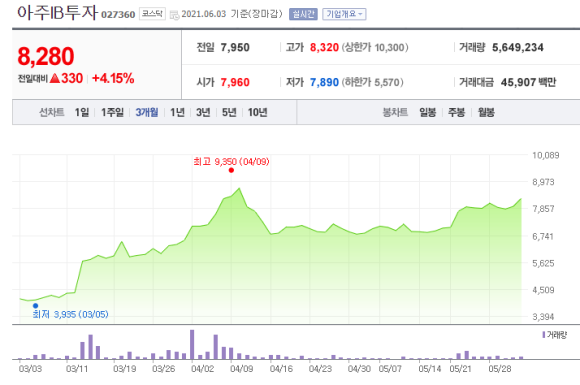The height and width of the screenshot is (385, 580).
Task: Switch to 일봉 candle chart
Action: coord(428,112)
